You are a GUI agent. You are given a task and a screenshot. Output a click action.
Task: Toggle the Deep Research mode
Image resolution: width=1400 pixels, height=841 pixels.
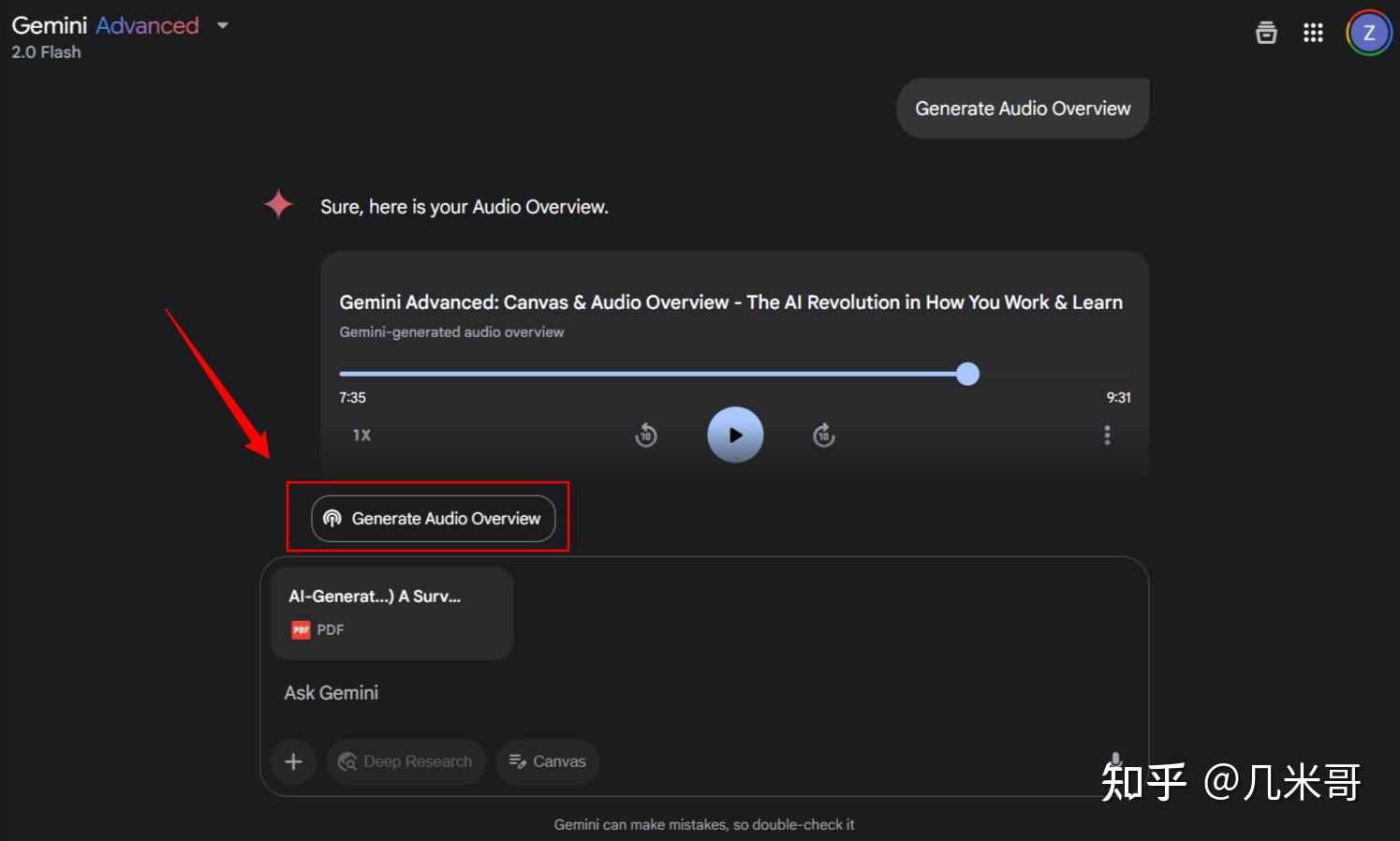coord(405,761)
